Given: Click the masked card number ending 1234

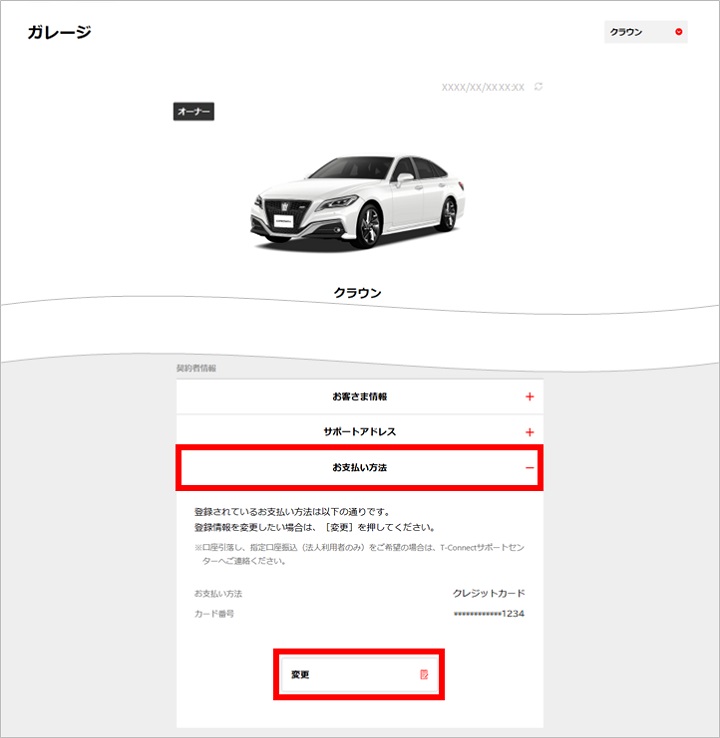Looking at the screenshot, I should (489, 614).
